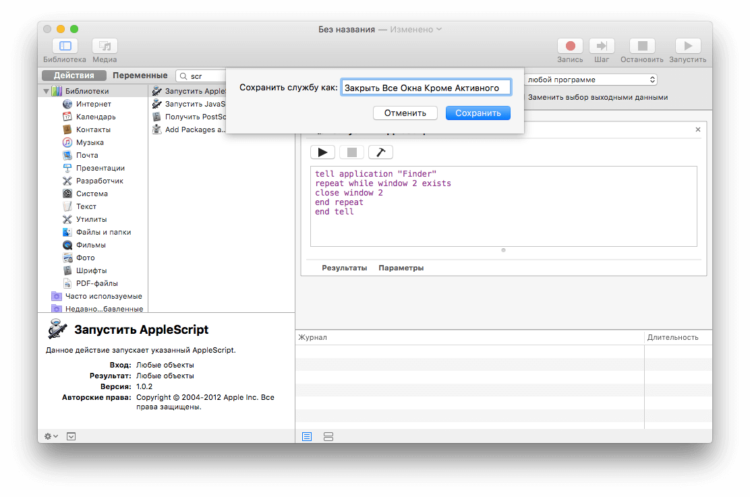Show the log list view
The width and height of the screenshot is (750, 497).
pyautogui.click(x=307, y=436)
